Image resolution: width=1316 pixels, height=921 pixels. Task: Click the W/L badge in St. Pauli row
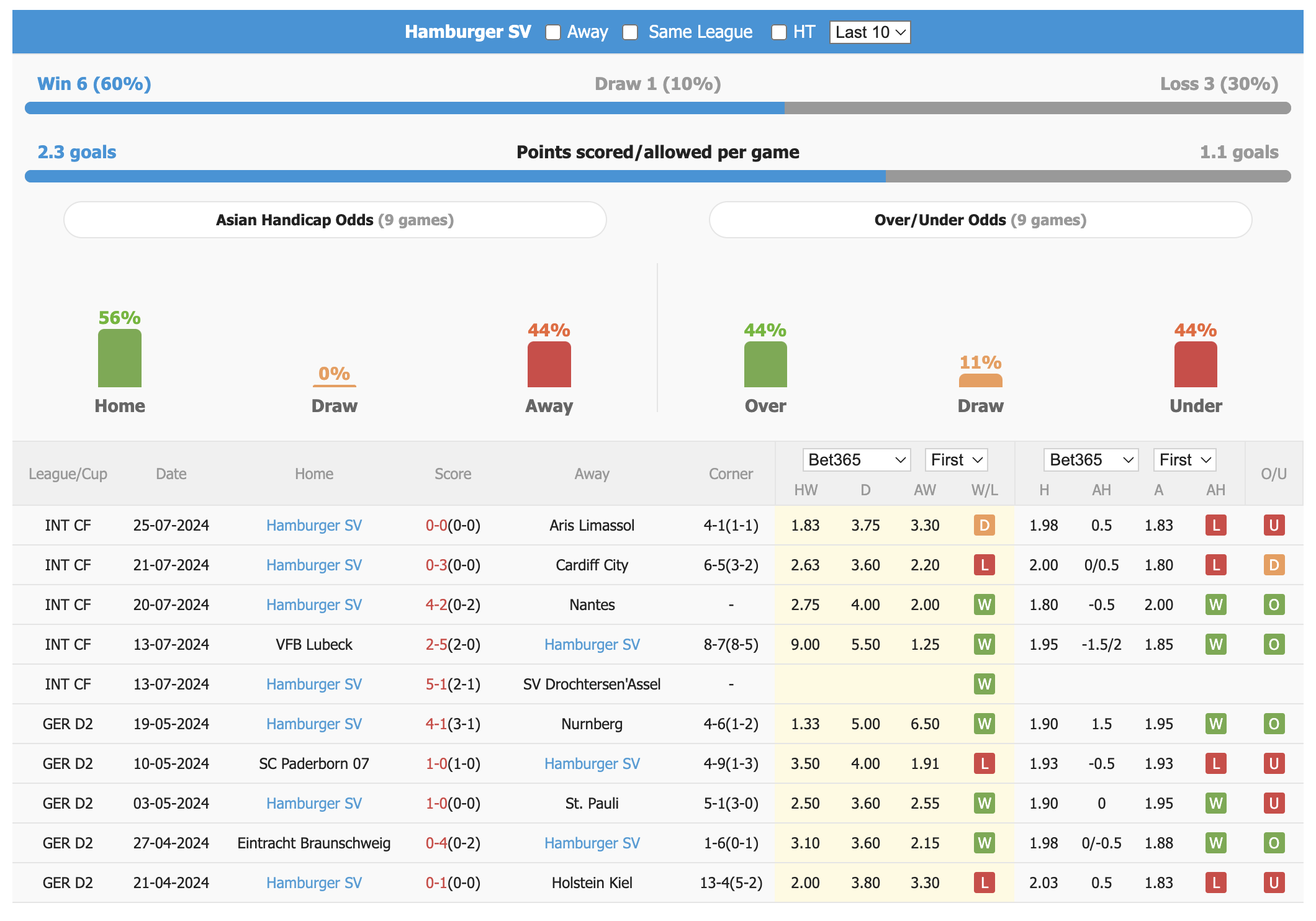985,803
